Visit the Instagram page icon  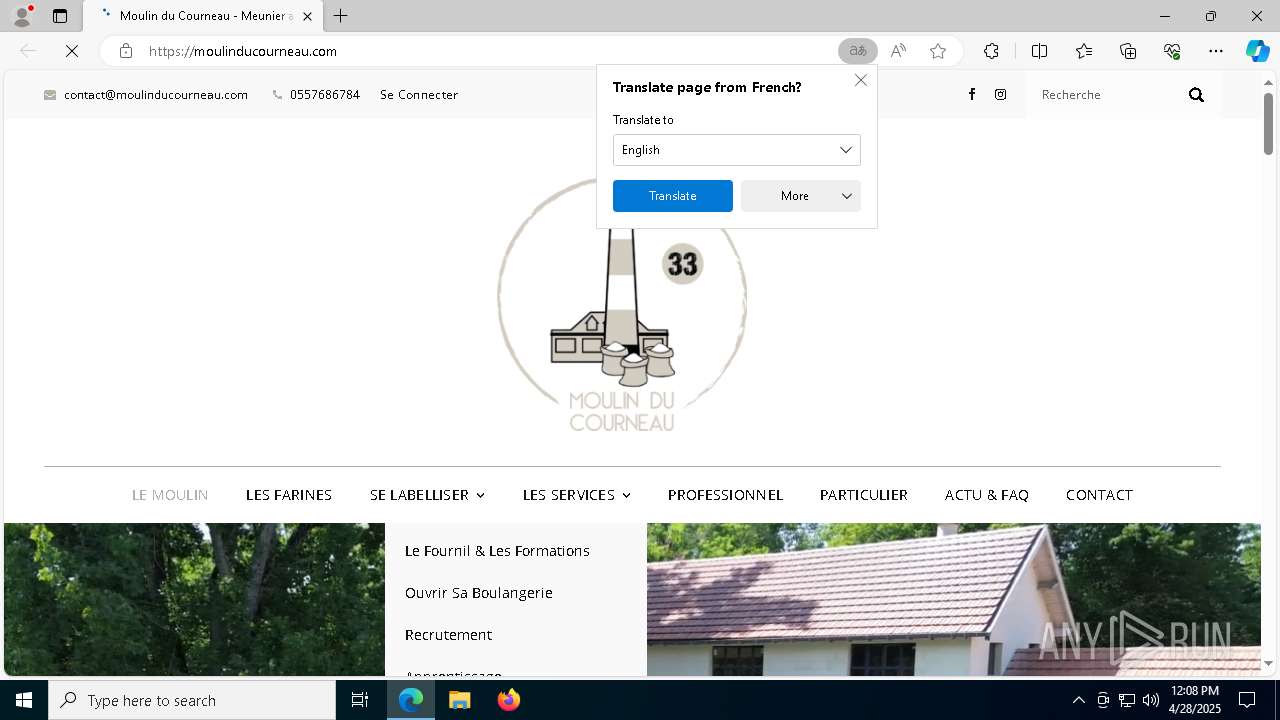[1001, 94]
